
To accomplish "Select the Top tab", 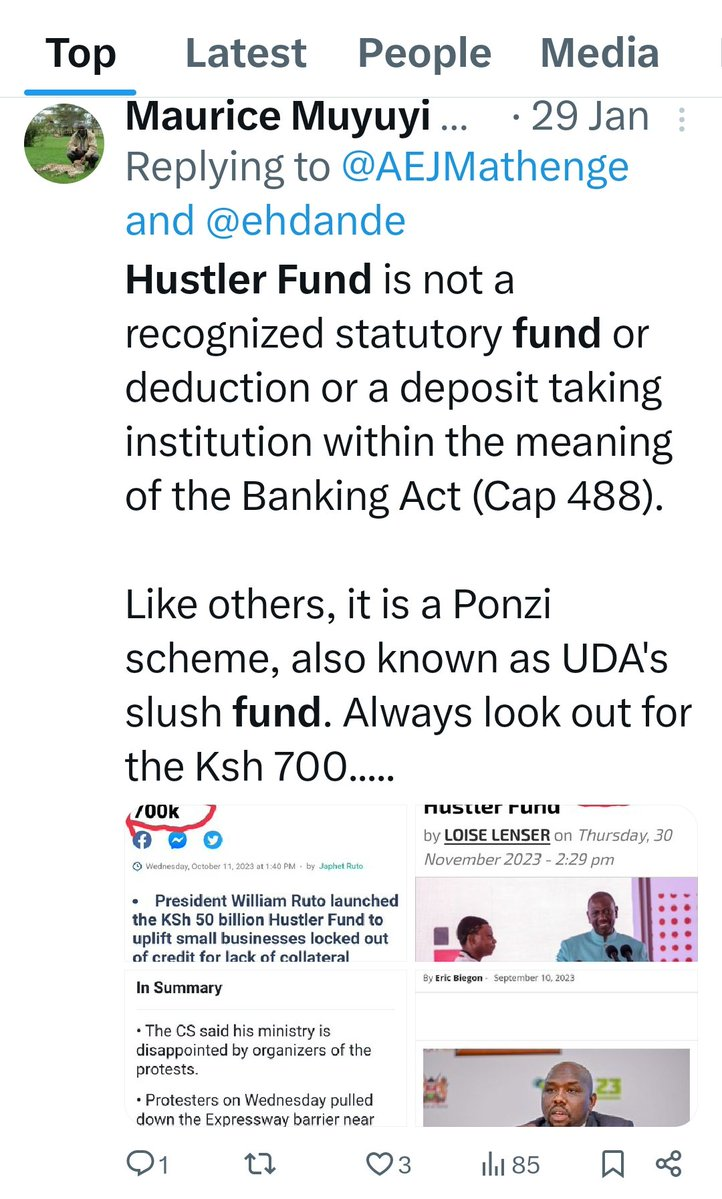I will (79, 53).
